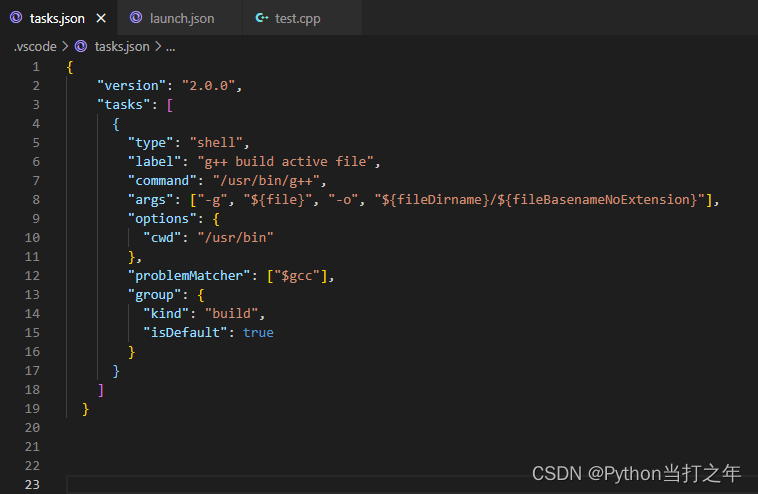
Task: Click line number 23 in gutter
Action: 32,484
